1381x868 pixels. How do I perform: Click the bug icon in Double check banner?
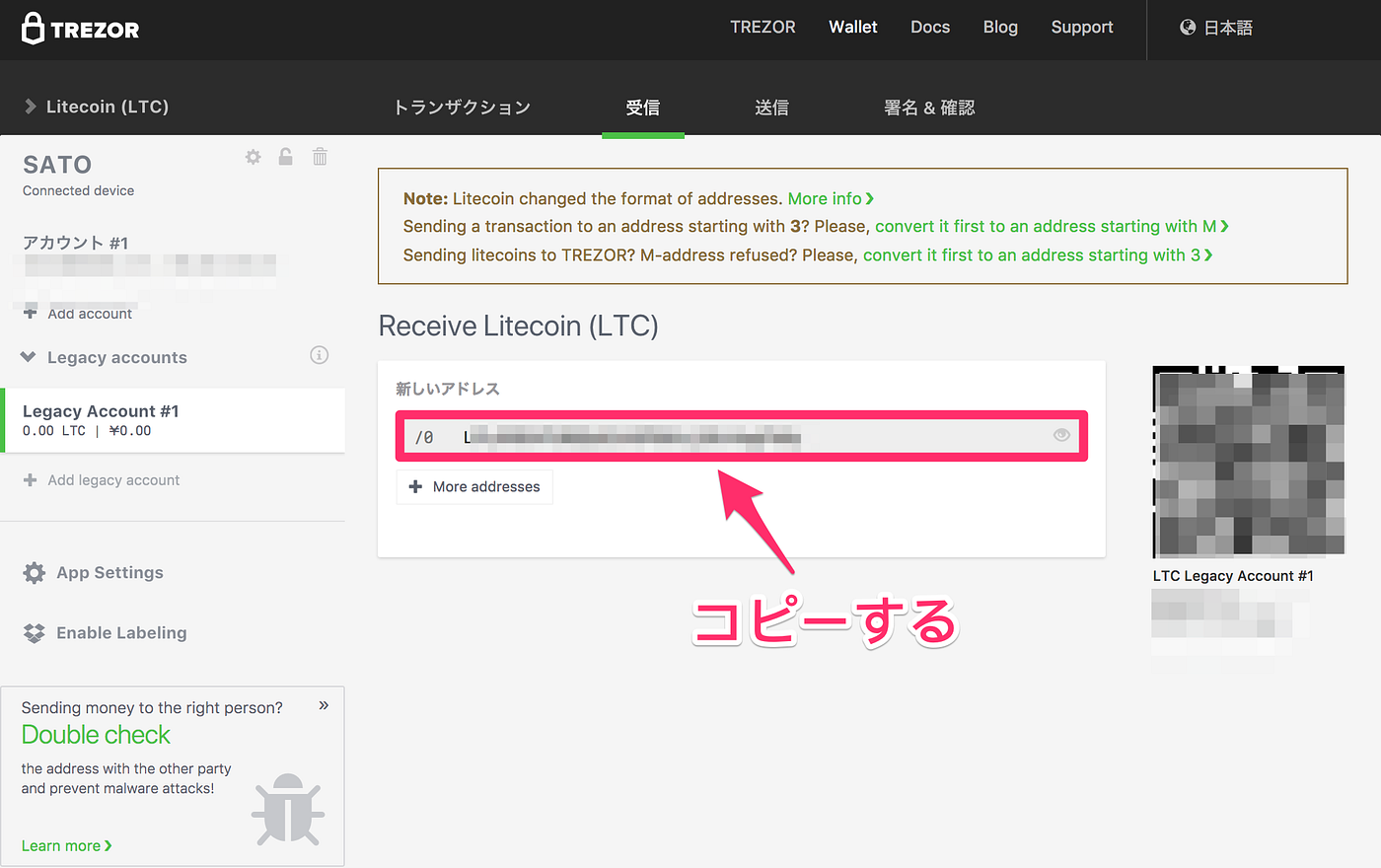288,809
